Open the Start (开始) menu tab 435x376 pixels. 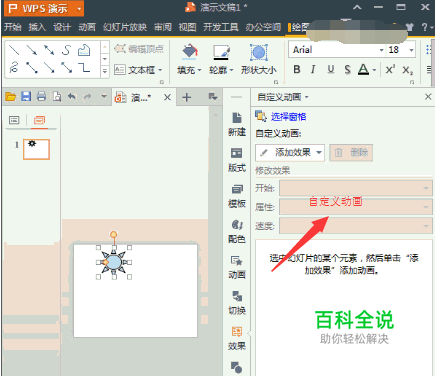click(13, 27)
